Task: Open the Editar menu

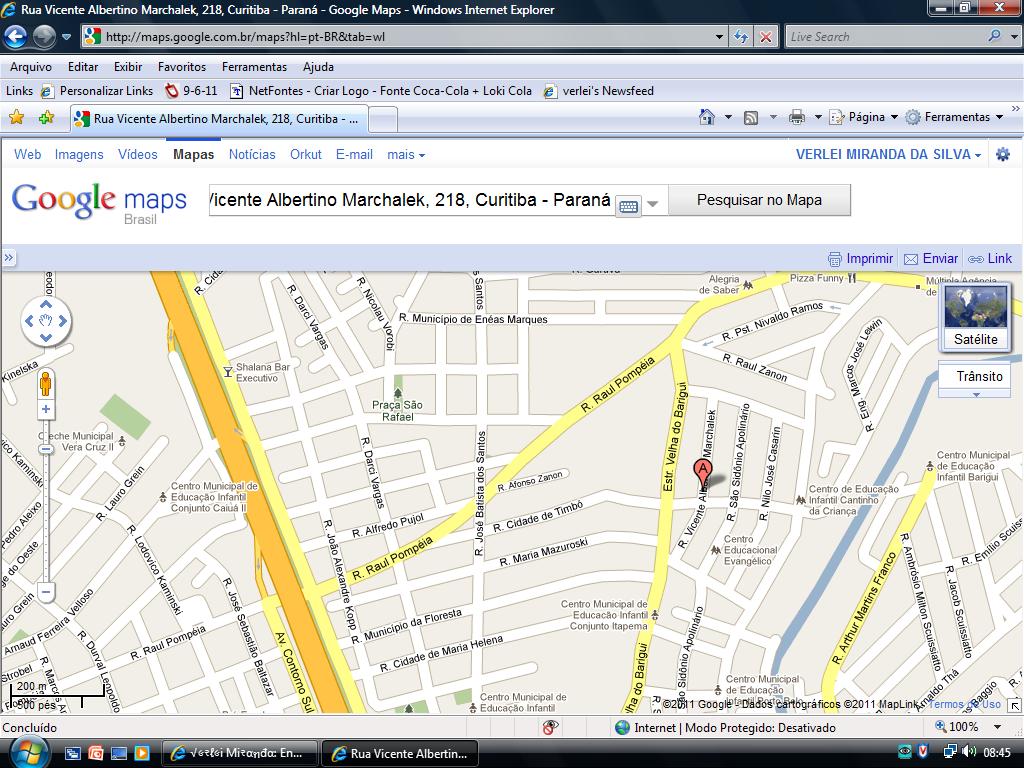Action: coord(83,67)
